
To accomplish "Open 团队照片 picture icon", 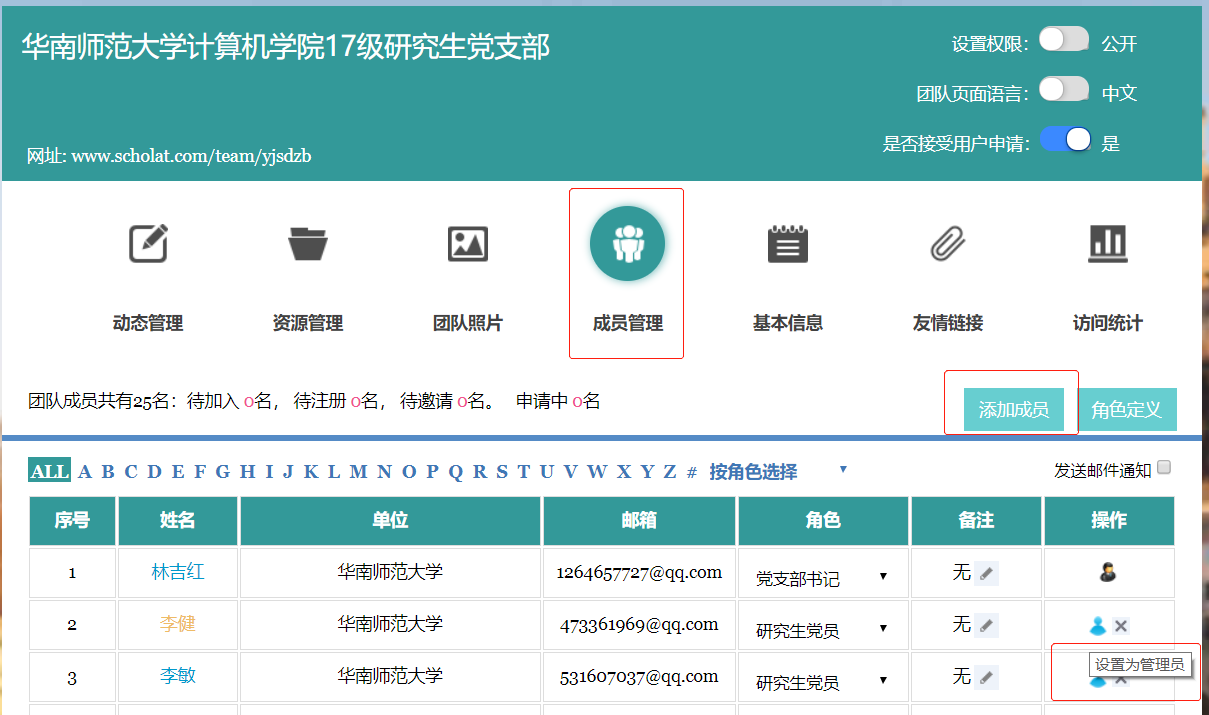I will pos(468,243).
